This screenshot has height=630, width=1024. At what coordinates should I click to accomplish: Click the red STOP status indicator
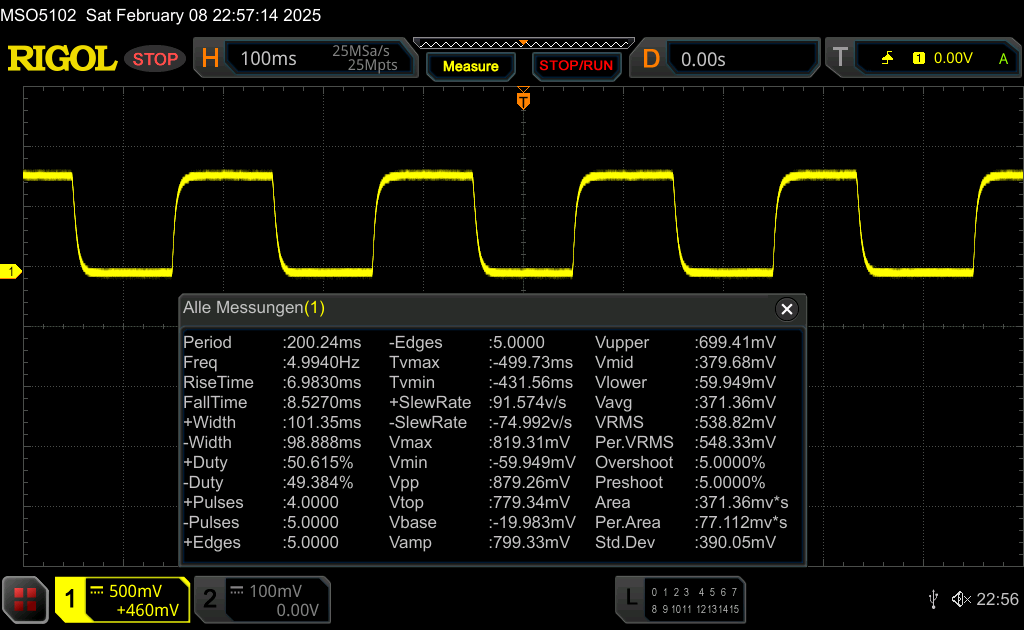(x=155, y=59)
